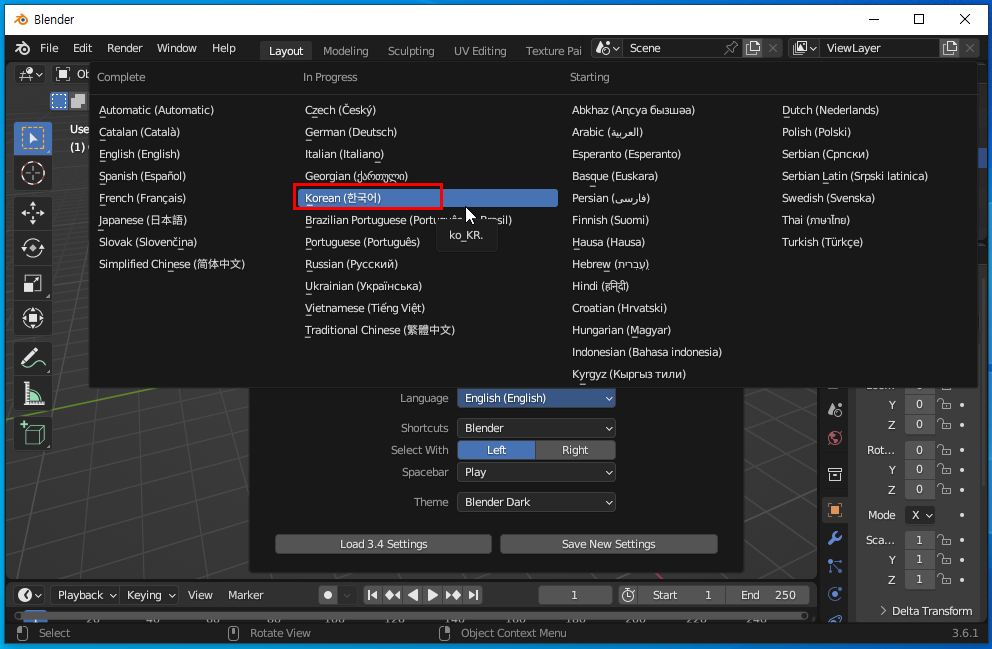Screen dimensions: 992x649
Task: Select Korean from the language list
Action: click(428, 198)
